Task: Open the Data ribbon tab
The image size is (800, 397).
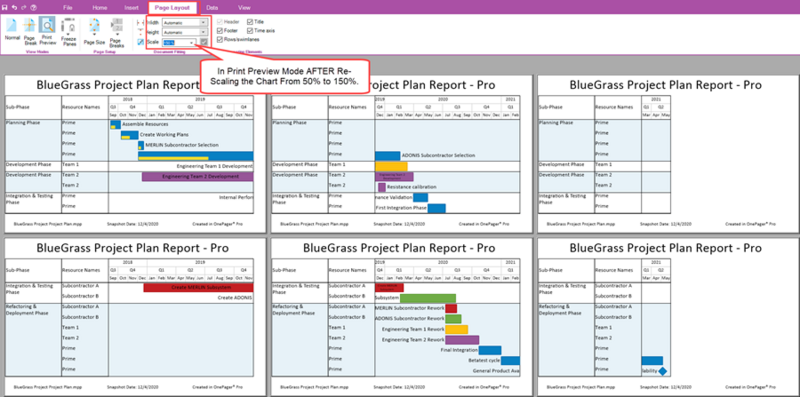Action: pos(212,8)
